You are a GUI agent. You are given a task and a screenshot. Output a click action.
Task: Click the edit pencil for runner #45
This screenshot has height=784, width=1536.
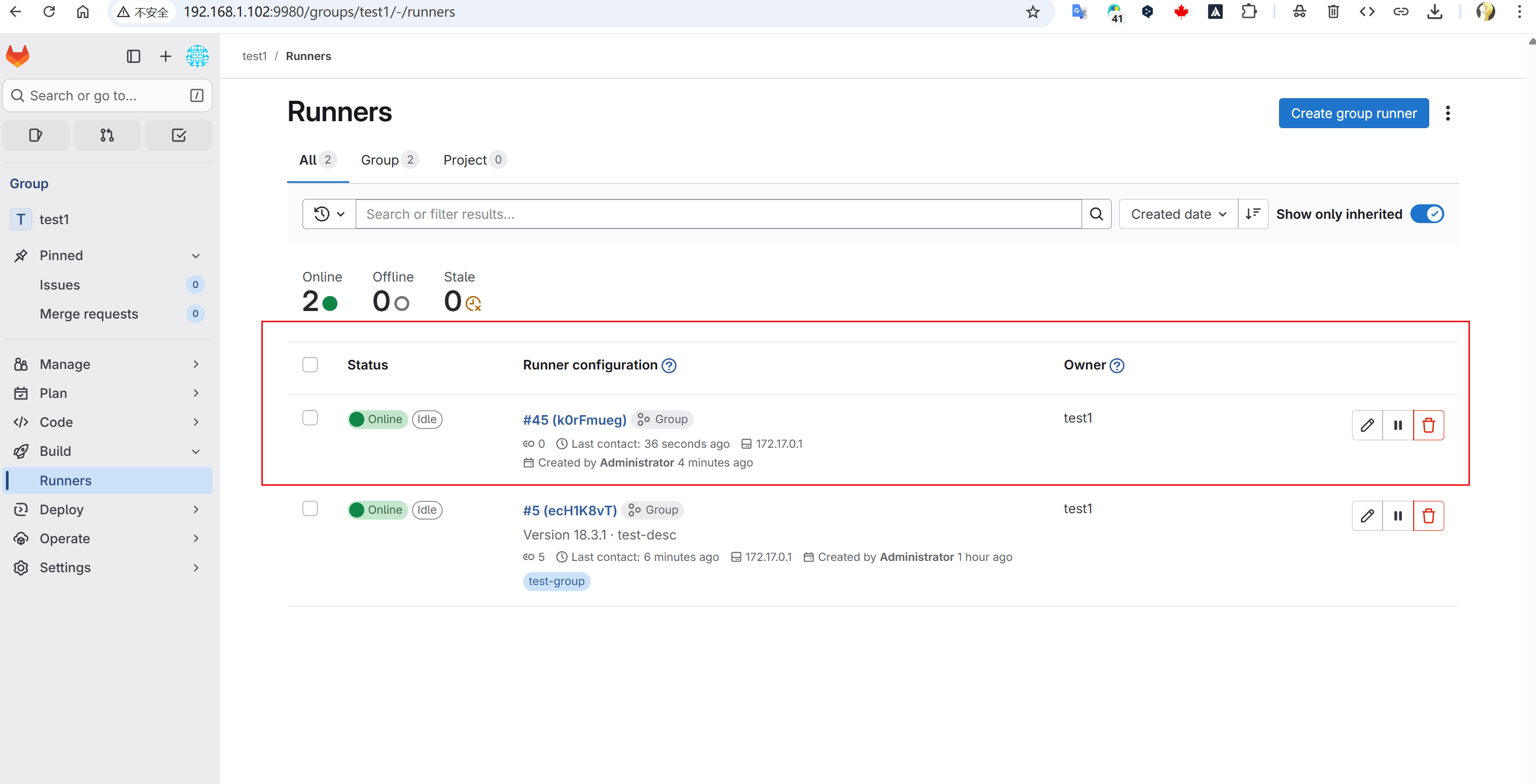pyautogui.click(x=1366, y=425)
